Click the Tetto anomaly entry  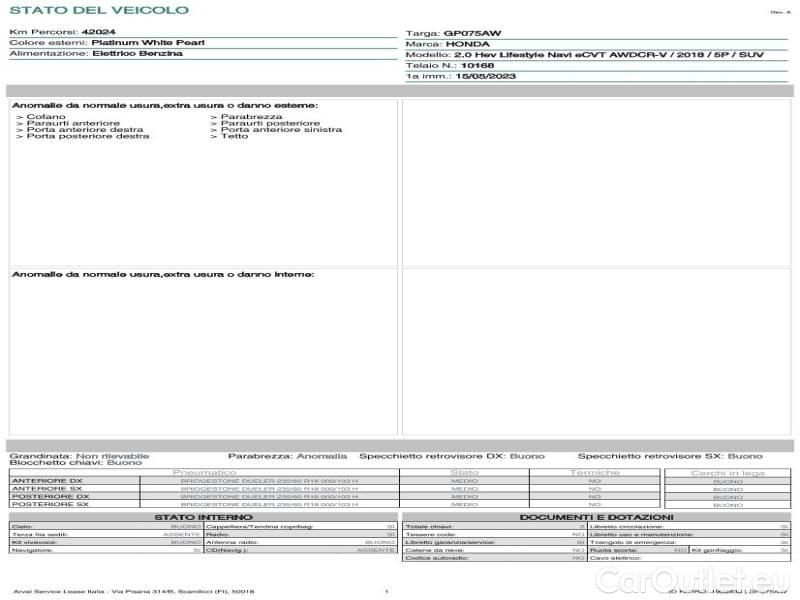234,136
